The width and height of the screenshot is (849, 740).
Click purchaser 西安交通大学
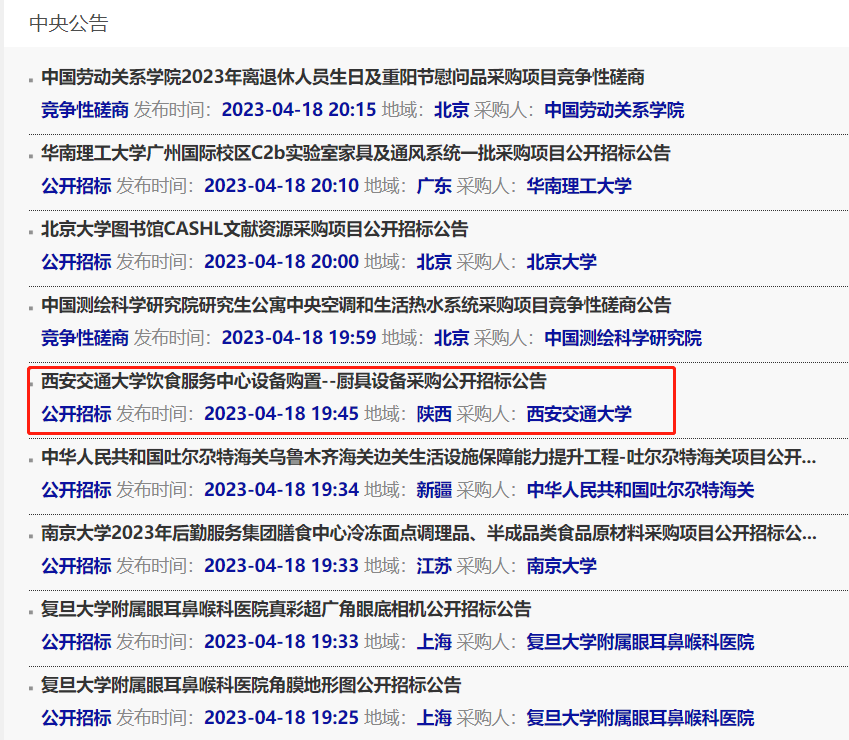[579, 414]
